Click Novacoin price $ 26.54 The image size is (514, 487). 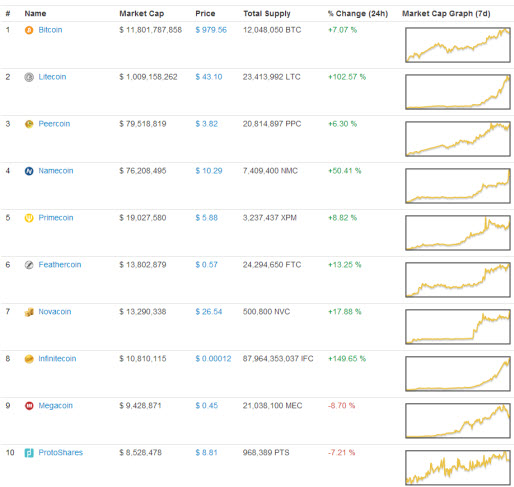209,312
